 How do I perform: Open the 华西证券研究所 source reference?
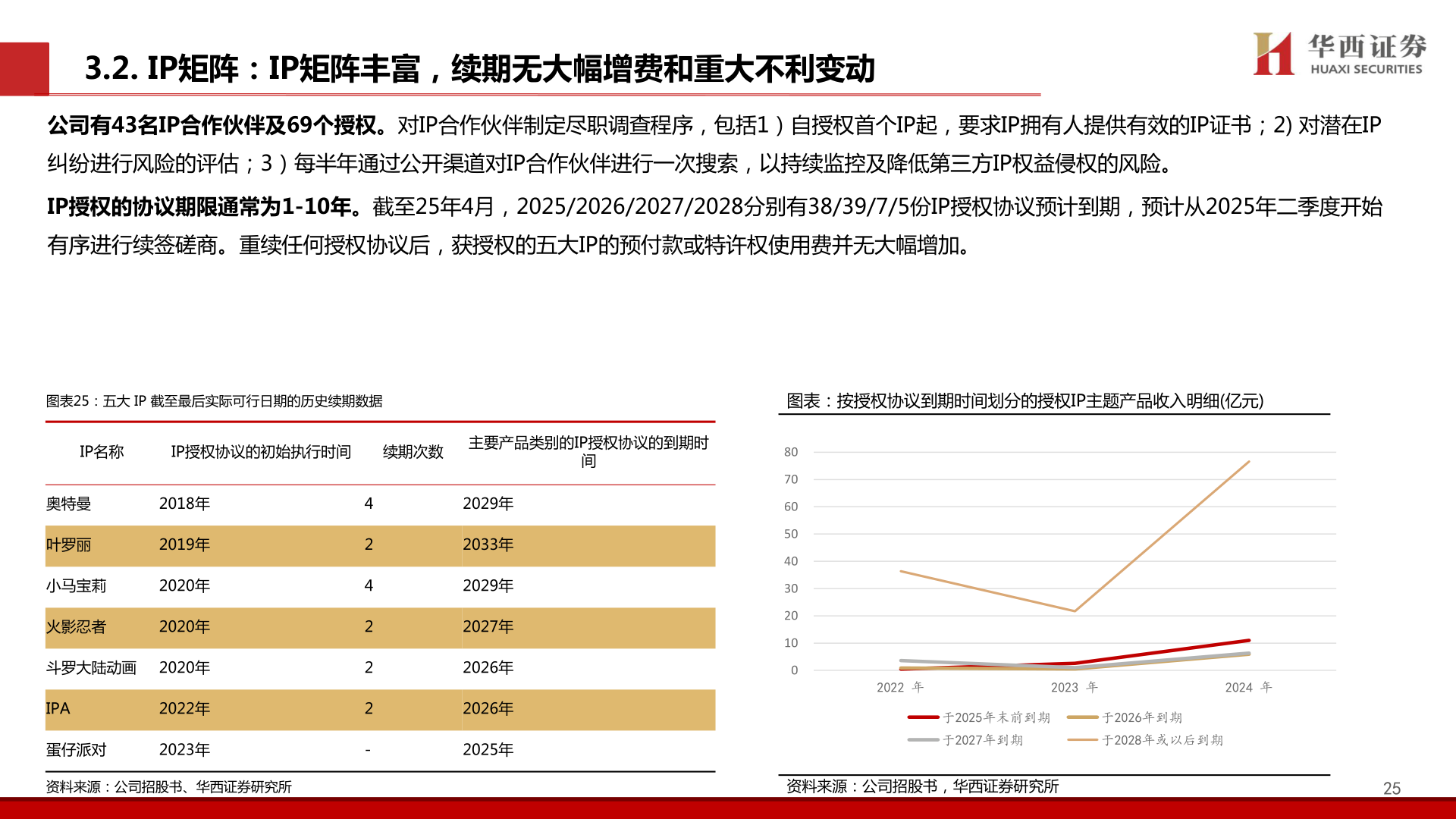click(x=243, y=789)
